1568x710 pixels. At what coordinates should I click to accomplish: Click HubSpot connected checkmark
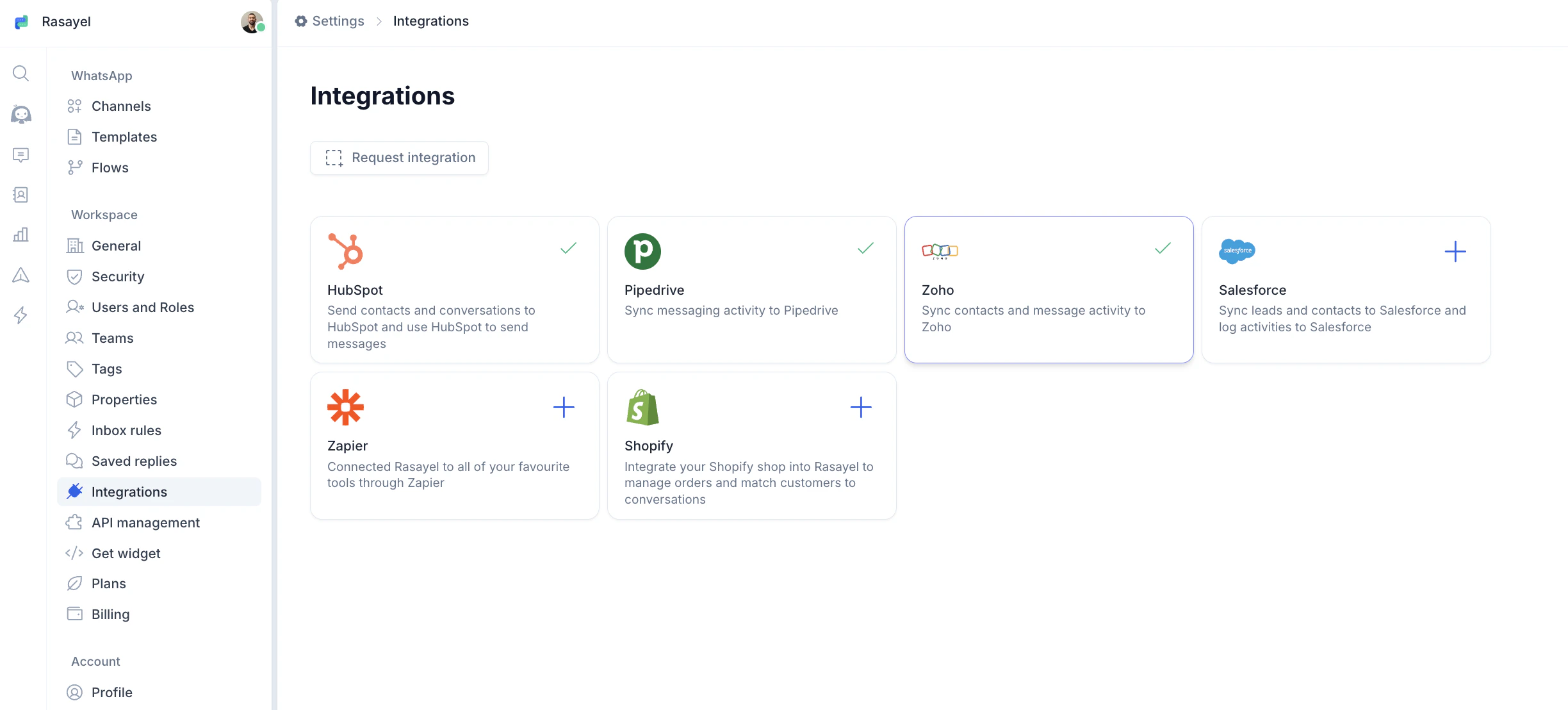pyautogui.click(x=569, y=248)
